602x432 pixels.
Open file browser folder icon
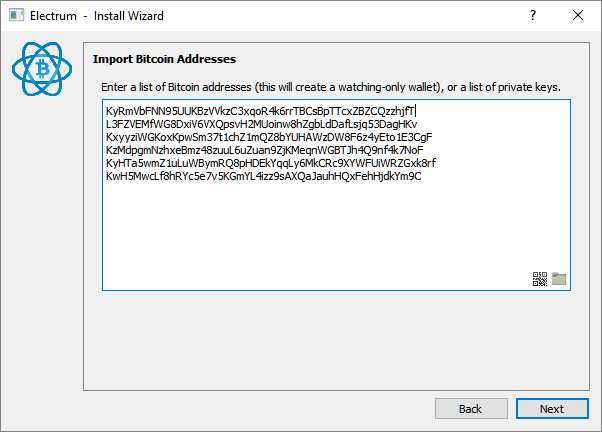pos(559,279)
